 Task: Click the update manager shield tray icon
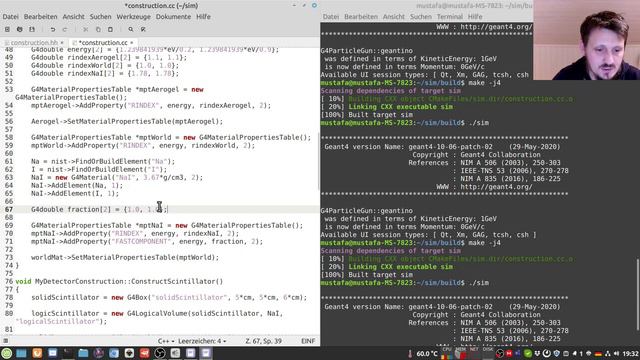pos(556,353)
